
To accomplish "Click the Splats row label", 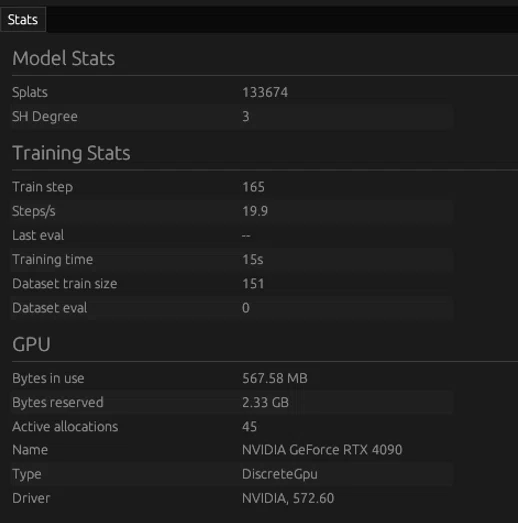I will pos(30,92).
